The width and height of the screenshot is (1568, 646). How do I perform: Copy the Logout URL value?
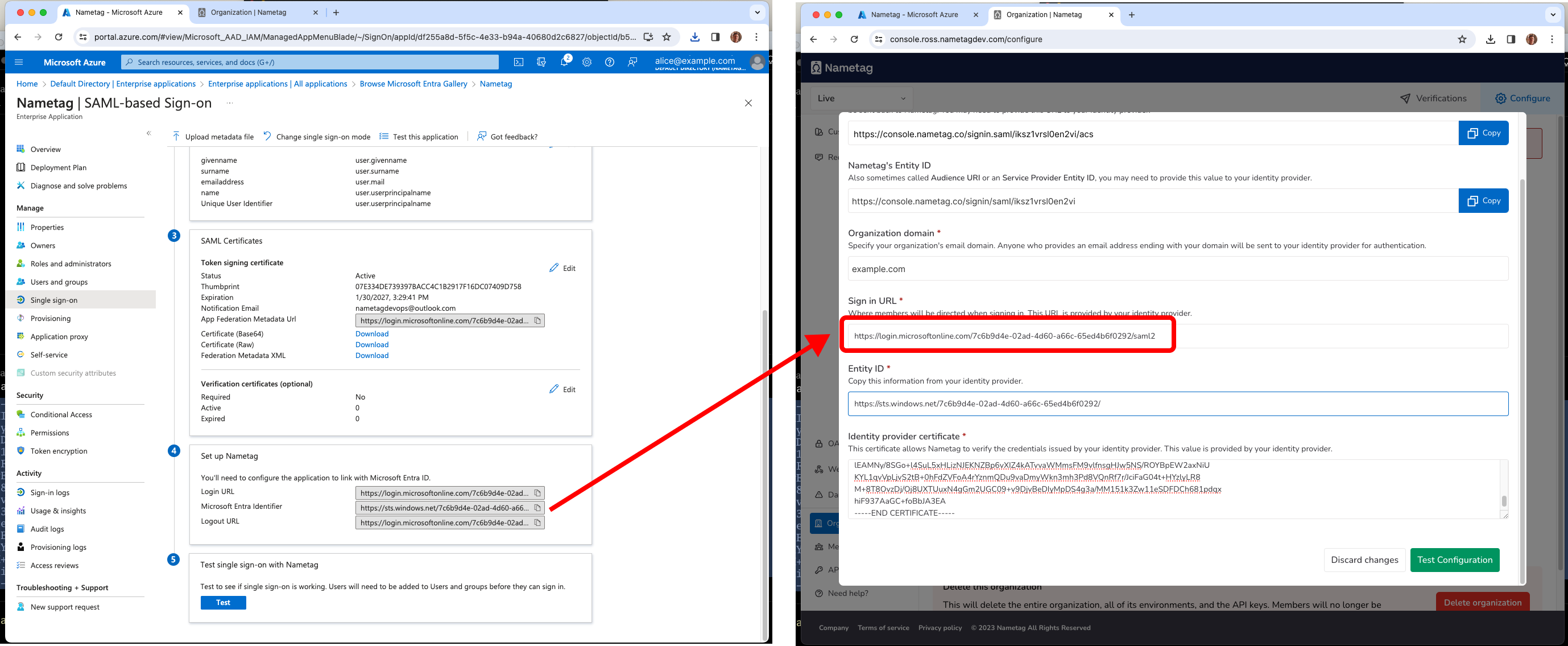point(537,523)
